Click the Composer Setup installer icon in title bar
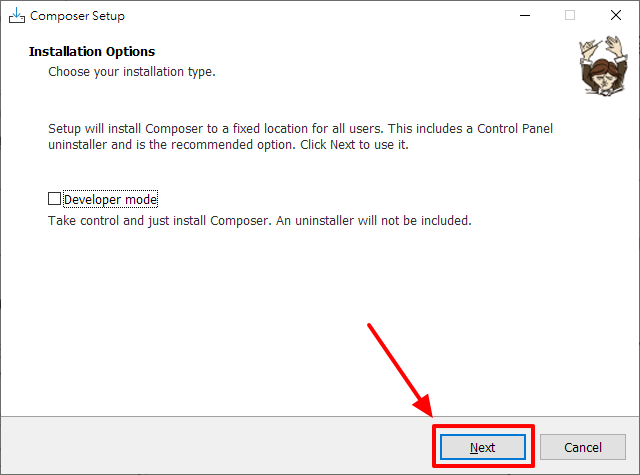The height and width of the screenshot is (475, 640). point(16,16)
